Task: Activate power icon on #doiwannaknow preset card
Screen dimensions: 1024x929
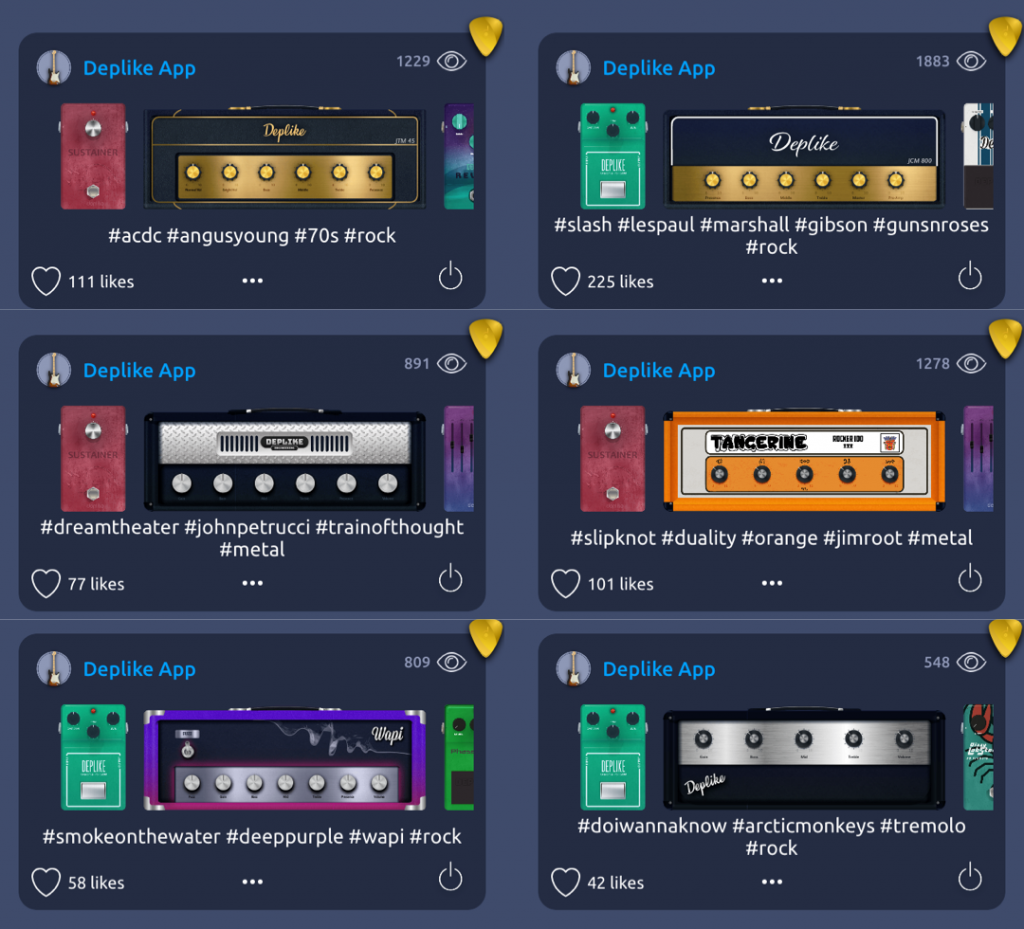Action: coord(970,877)
